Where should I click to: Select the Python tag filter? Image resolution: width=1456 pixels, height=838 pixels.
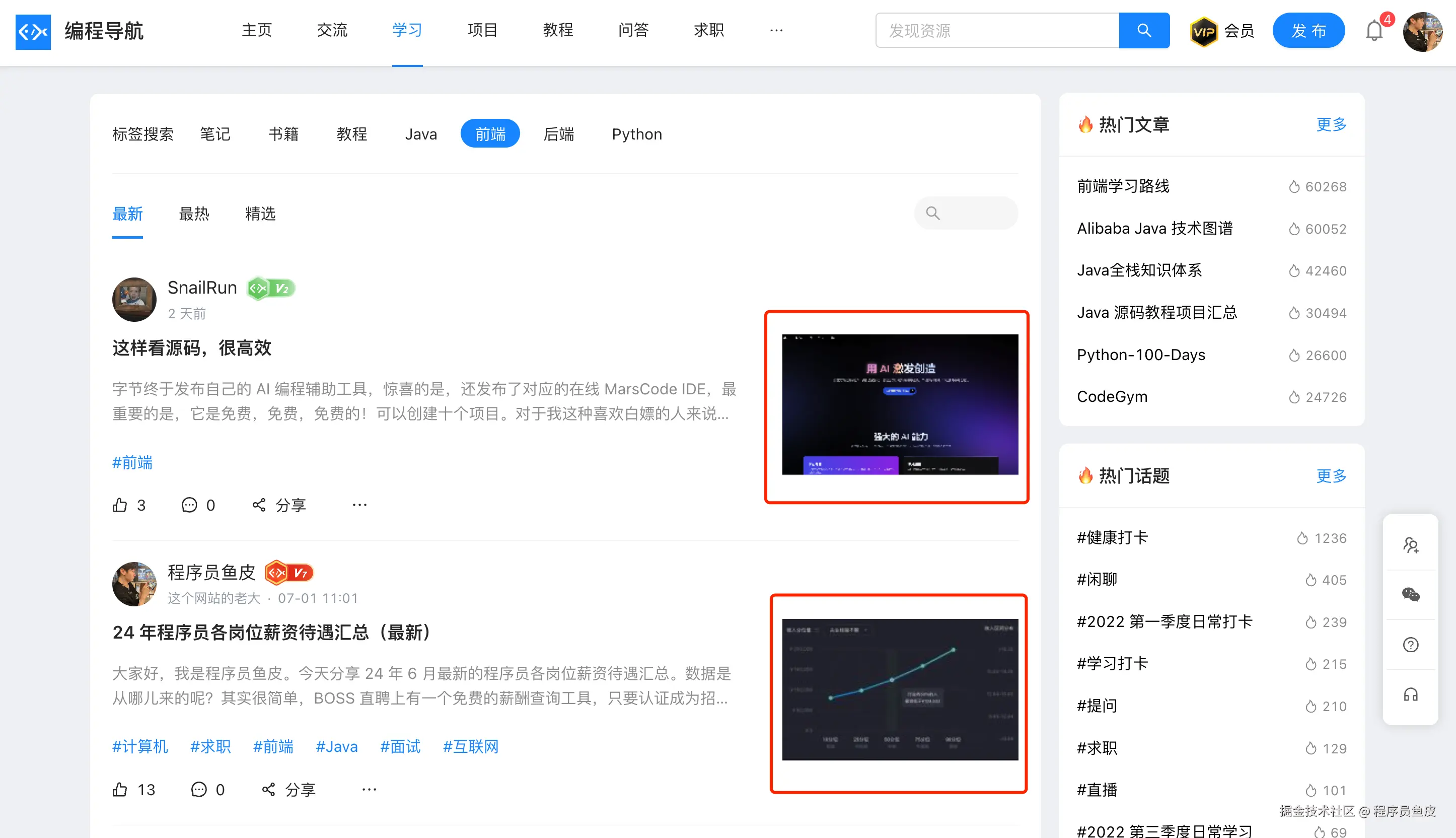click(x=636, y=134)
